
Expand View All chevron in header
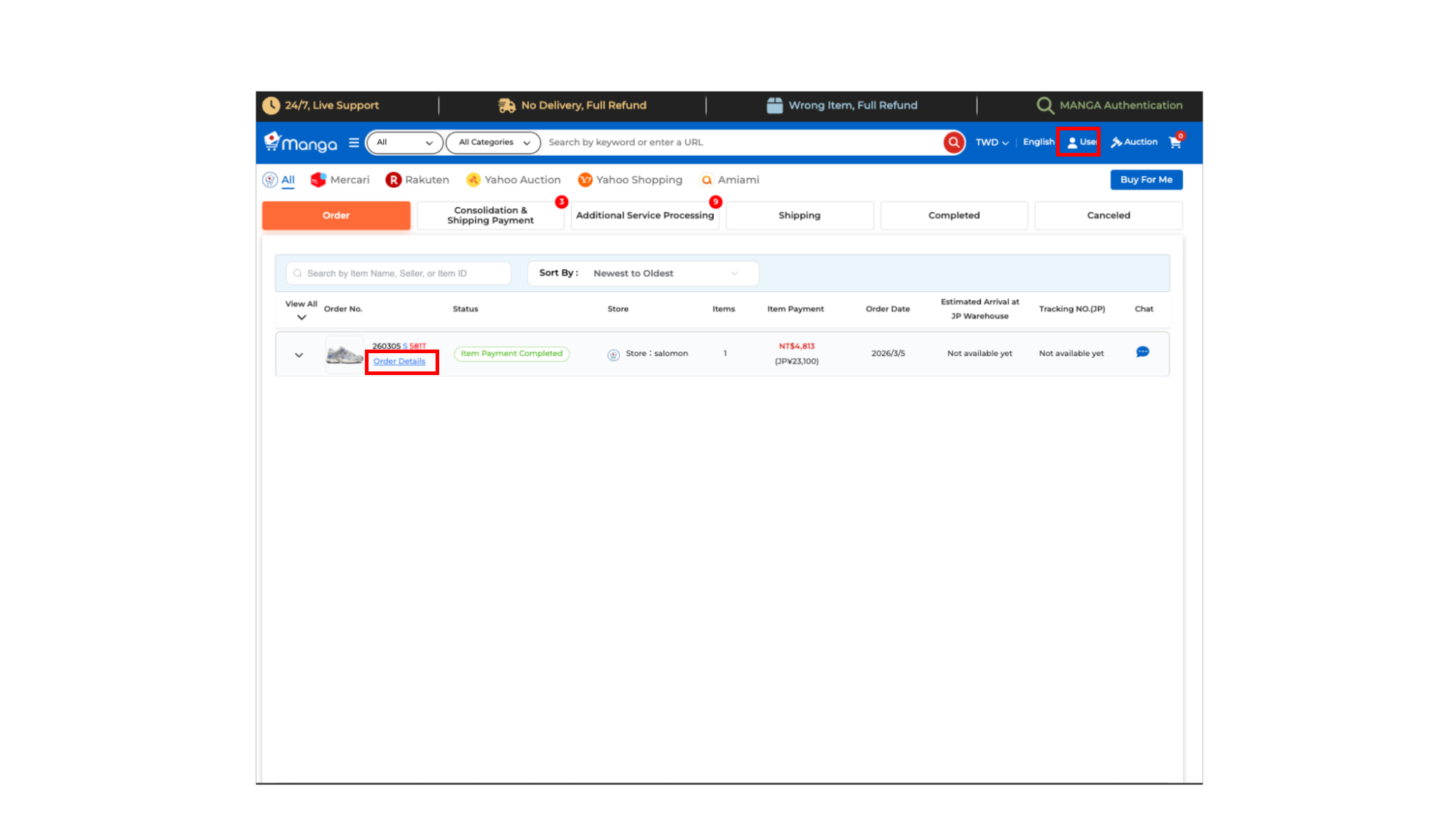(x=302, y=318)
